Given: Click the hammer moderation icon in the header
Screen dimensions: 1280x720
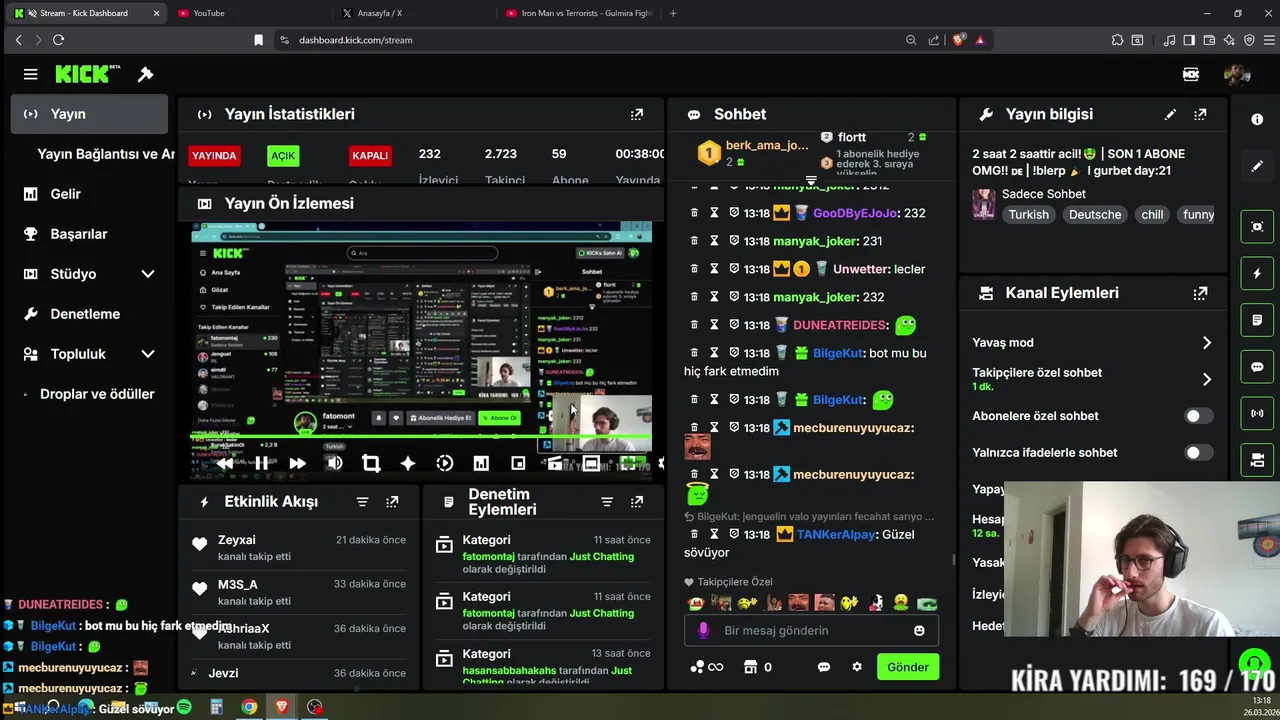Looking at the screenshot, I should 145,74.
